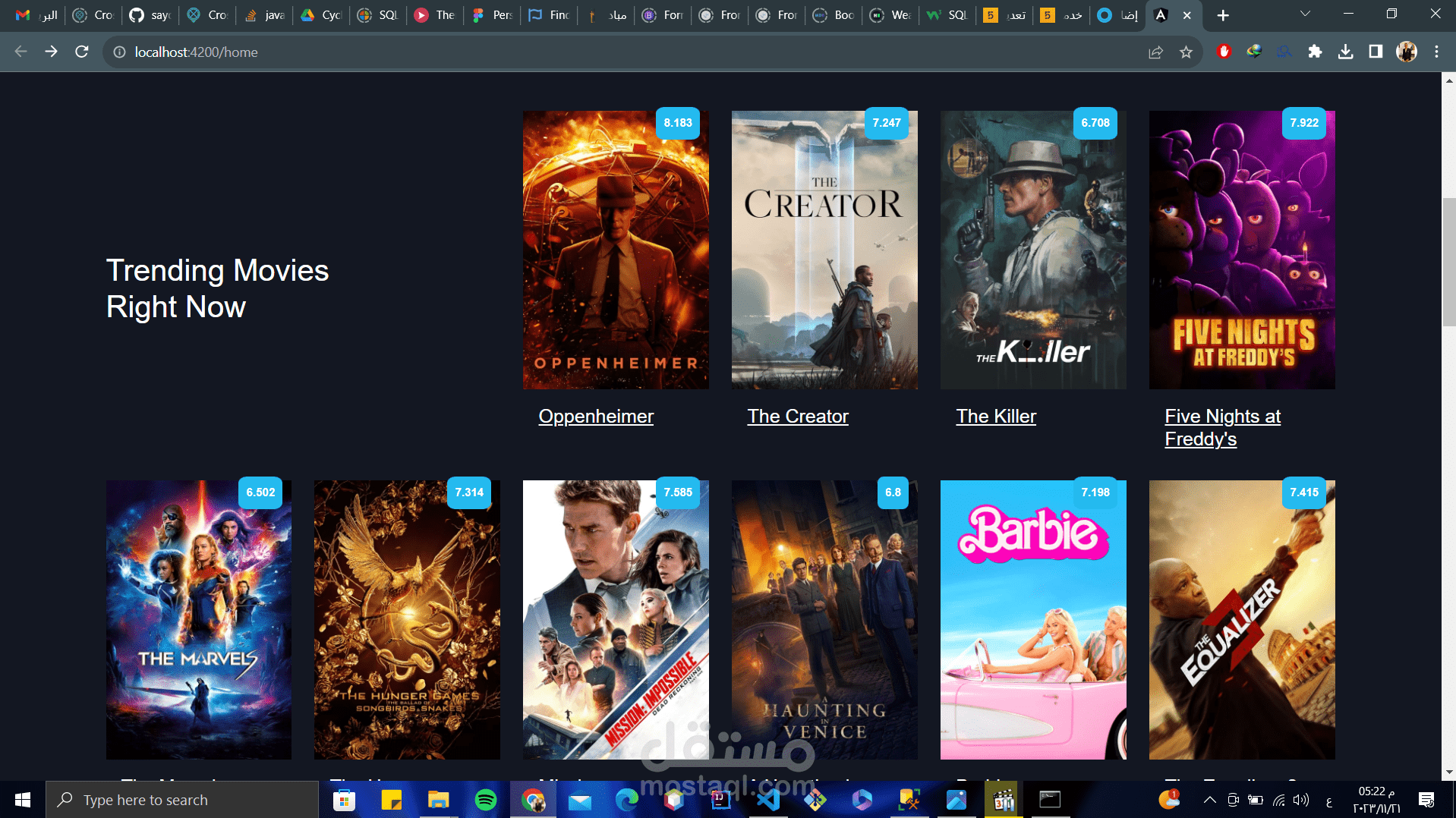Open Spotify from the taskbar
This screenshot has width=1456, height=818.
pos(485,800)
